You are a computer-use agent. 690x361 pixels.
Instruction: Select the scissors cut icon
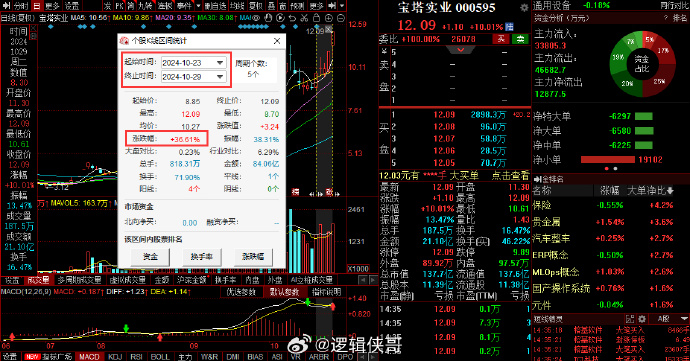304,18
